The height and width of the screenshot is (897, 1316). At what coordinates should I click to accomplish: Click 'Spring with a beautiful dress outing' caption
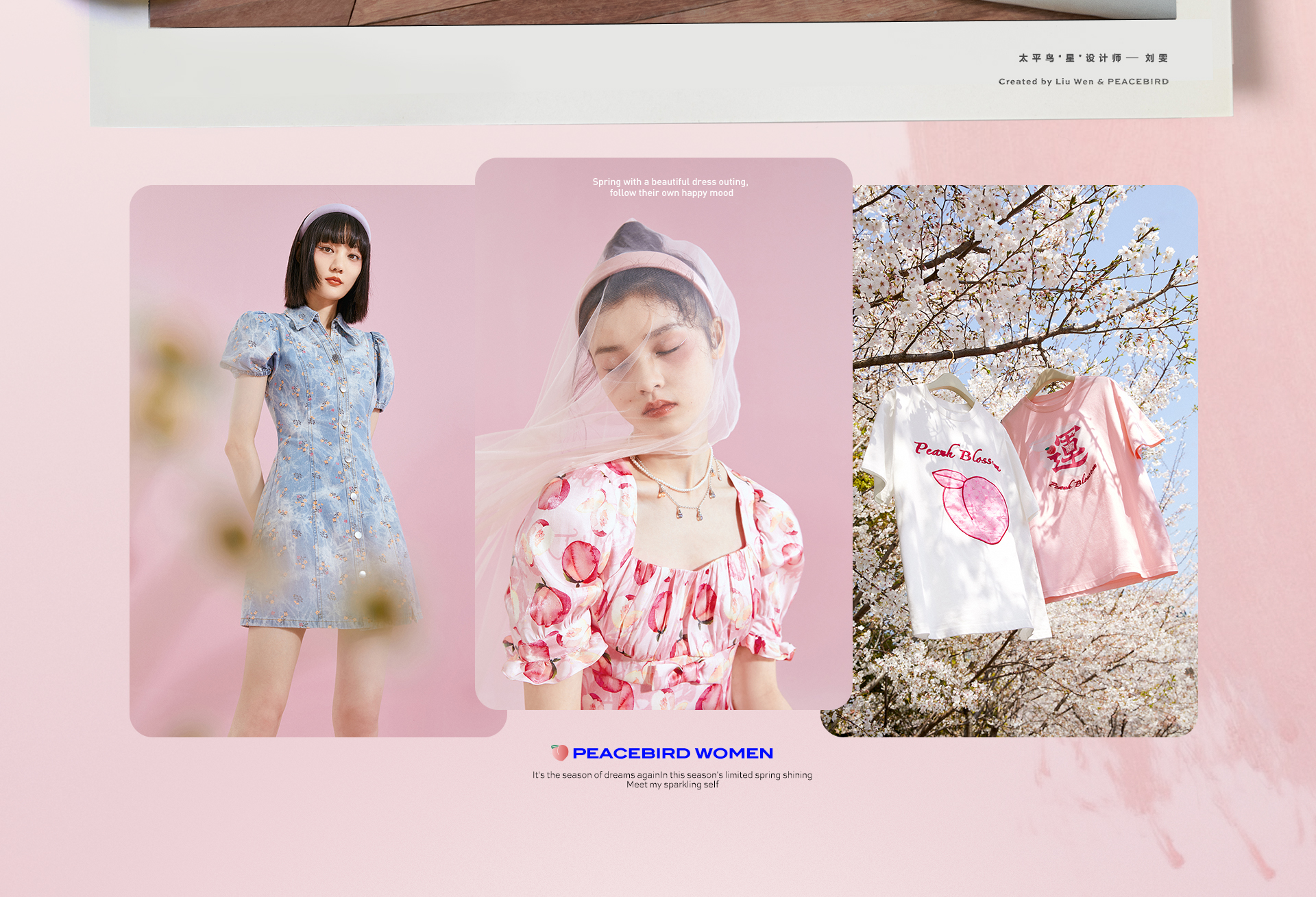[670, 182]
